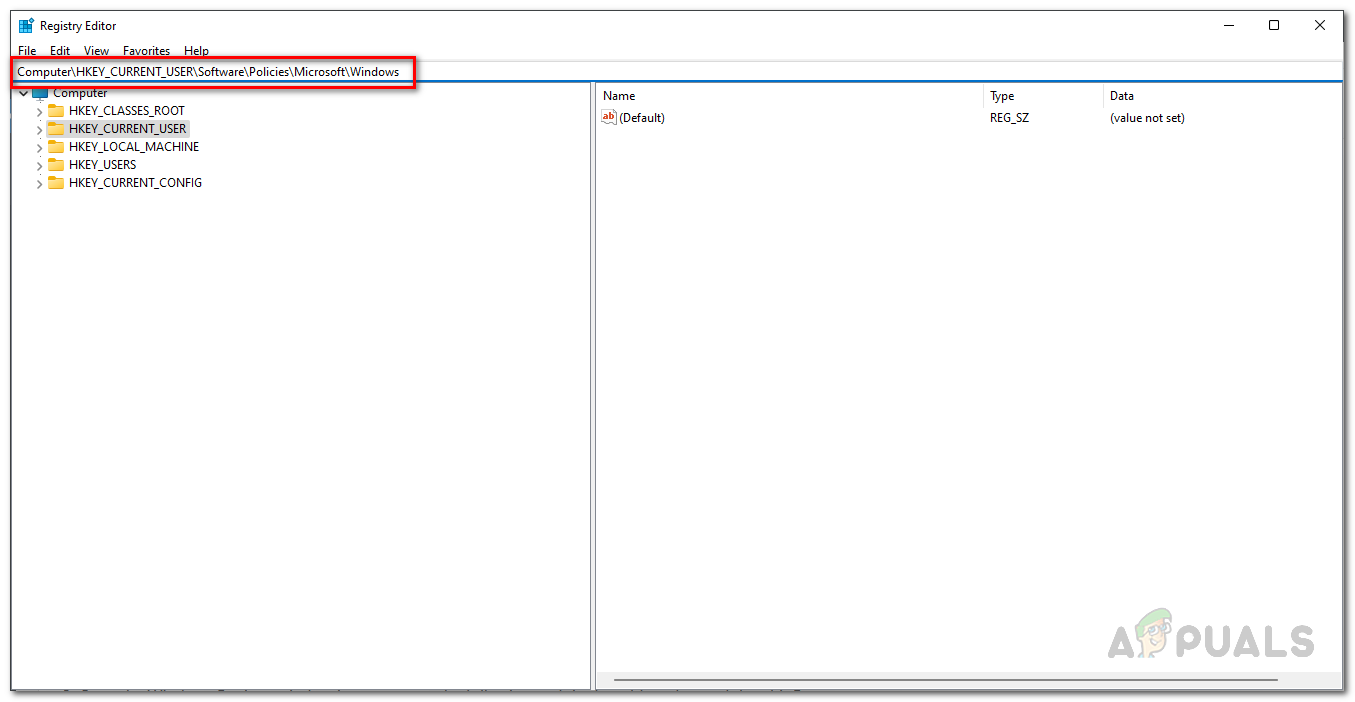Select the HKEY_CLASSES_ROOT key

(x=127, y=111)
